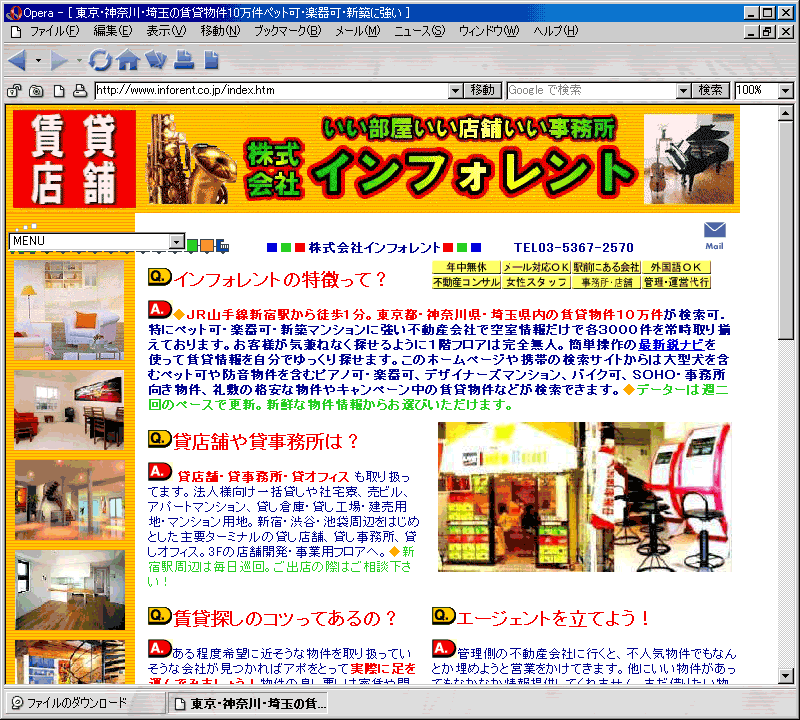The height and width of the screenshot is (720, 800).
Task: Open the 移動(N) menu
Action: coord(220,31)
